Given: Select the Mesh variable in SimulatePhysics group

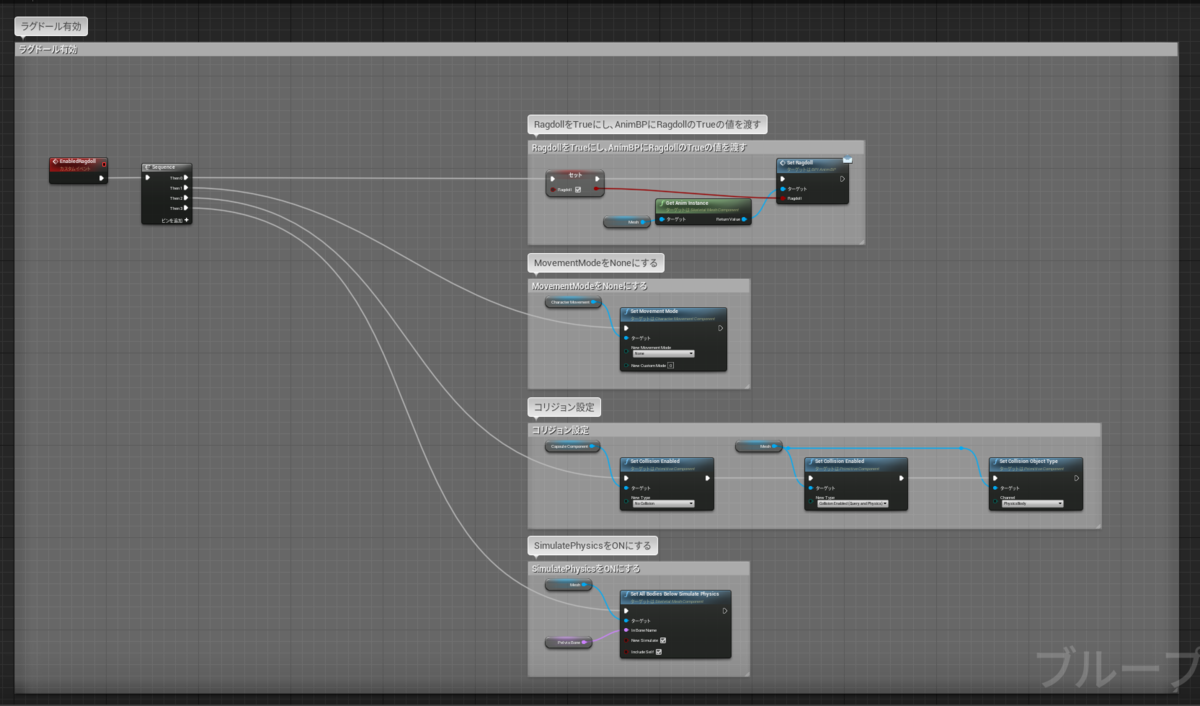Looking at the screenshot, I should click(569, 585).
